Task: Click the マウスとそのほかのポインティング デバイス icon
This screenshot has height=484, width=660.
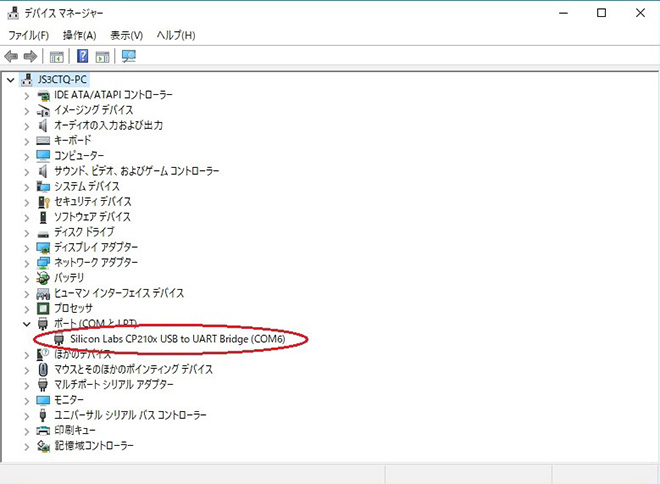Action: pyautogui.click(x=43, y=370)
